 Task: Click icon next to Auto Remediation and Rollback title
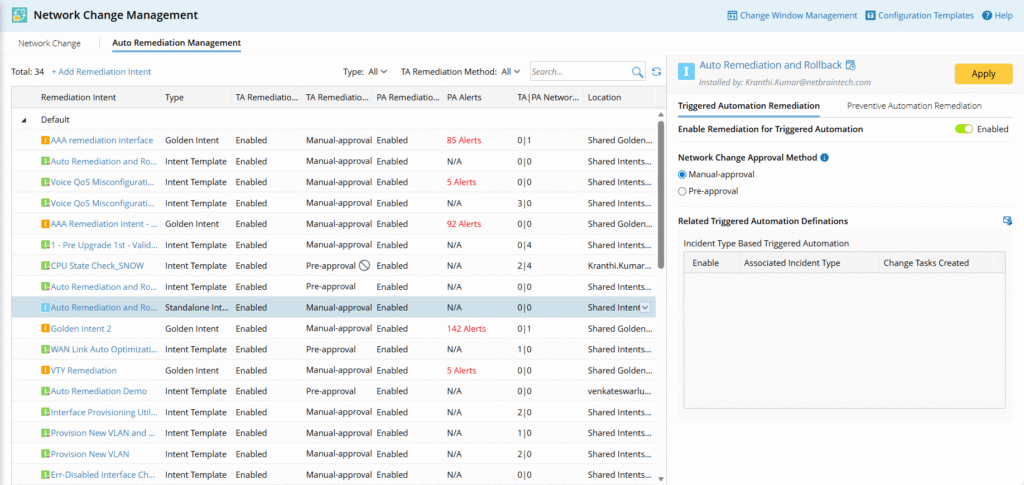pyautogui.click(x=850, y=65)
